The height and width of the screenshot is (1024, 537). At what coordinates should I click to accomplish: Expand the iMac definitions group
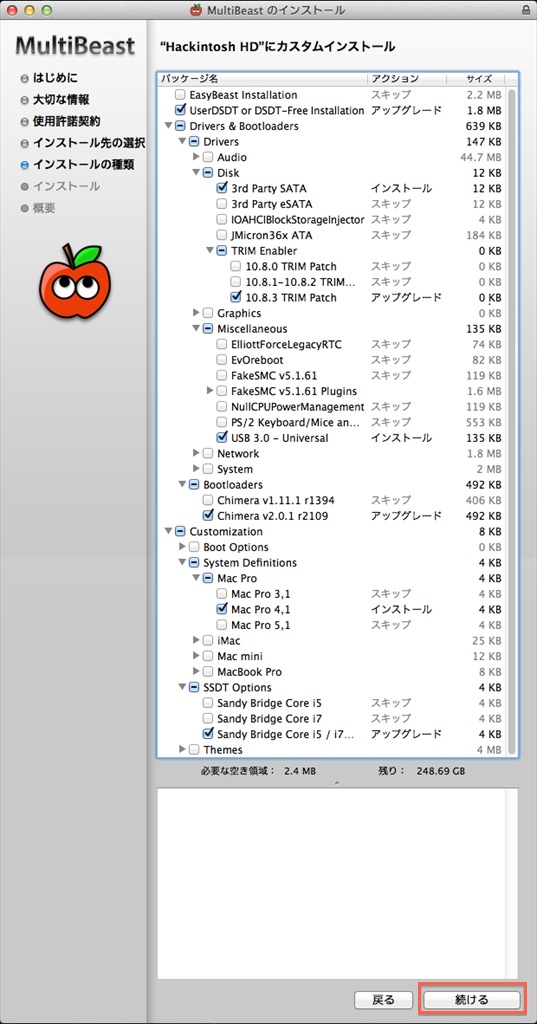[x=197, y=641]
